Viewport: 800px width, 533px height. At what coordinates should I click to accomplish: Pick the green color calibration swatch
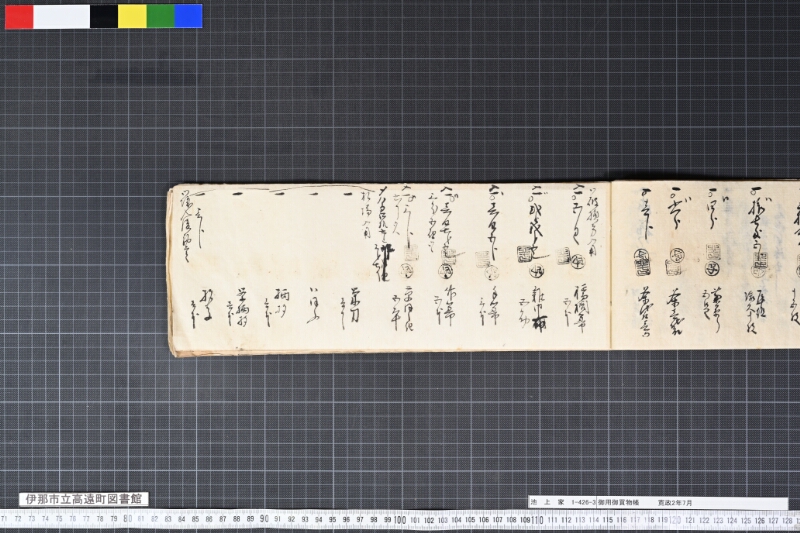(x=161, y=16)
